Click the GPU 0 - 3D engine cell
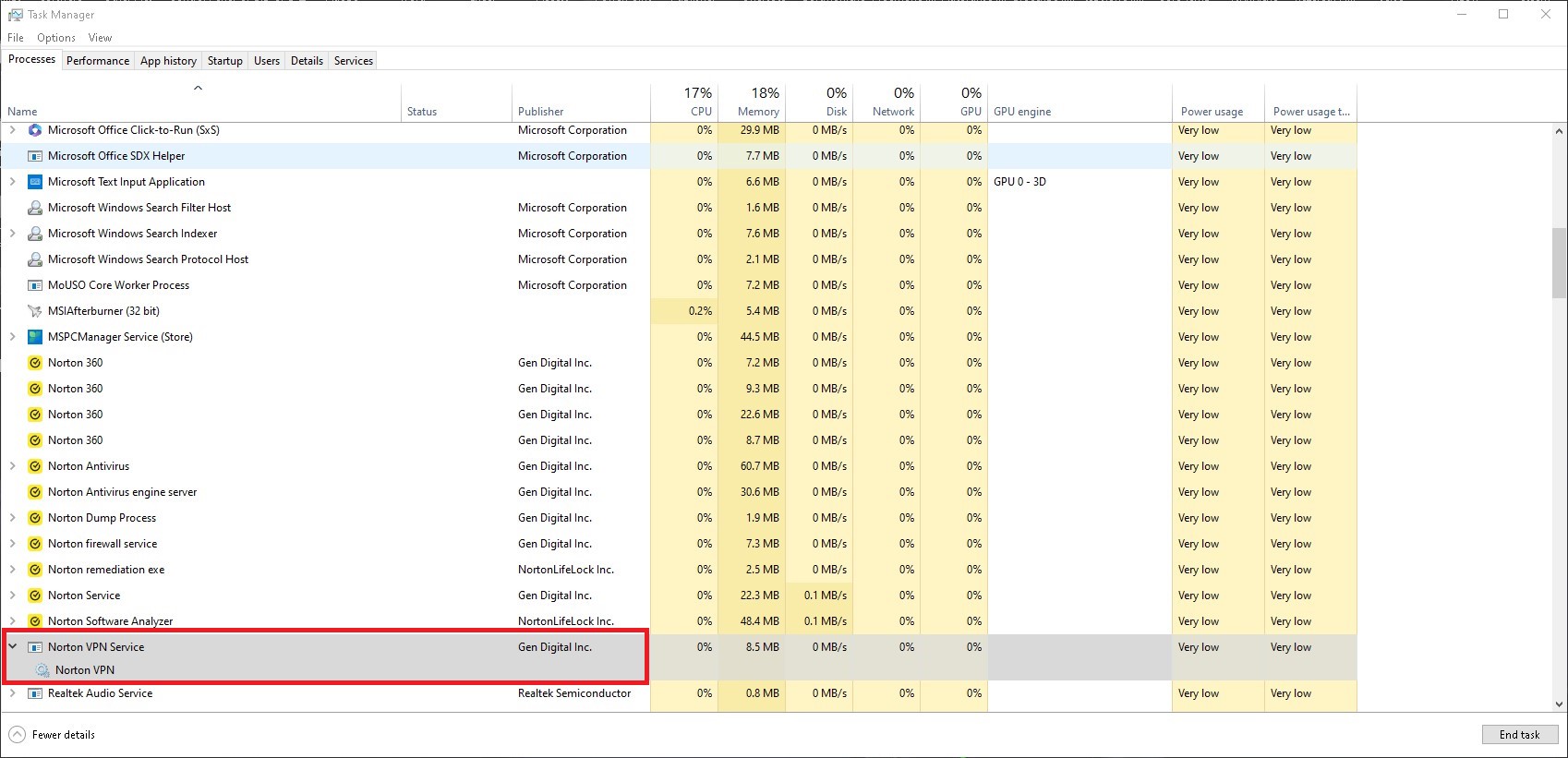The image size is (1568, 758). click(x=1080, y=182)
